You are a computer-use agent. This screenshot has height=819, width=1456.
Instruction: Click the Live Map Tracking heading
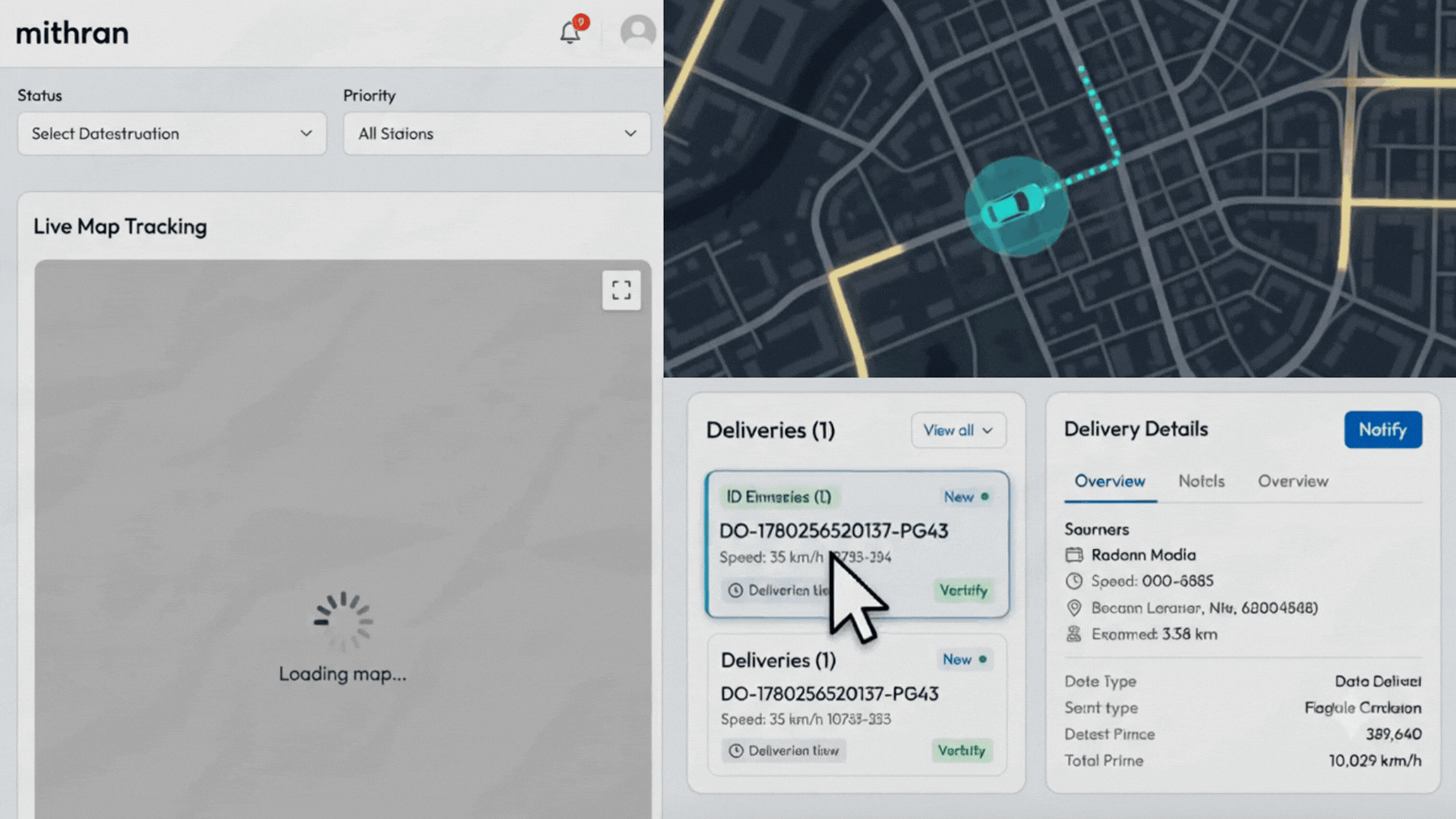(120, 227)
